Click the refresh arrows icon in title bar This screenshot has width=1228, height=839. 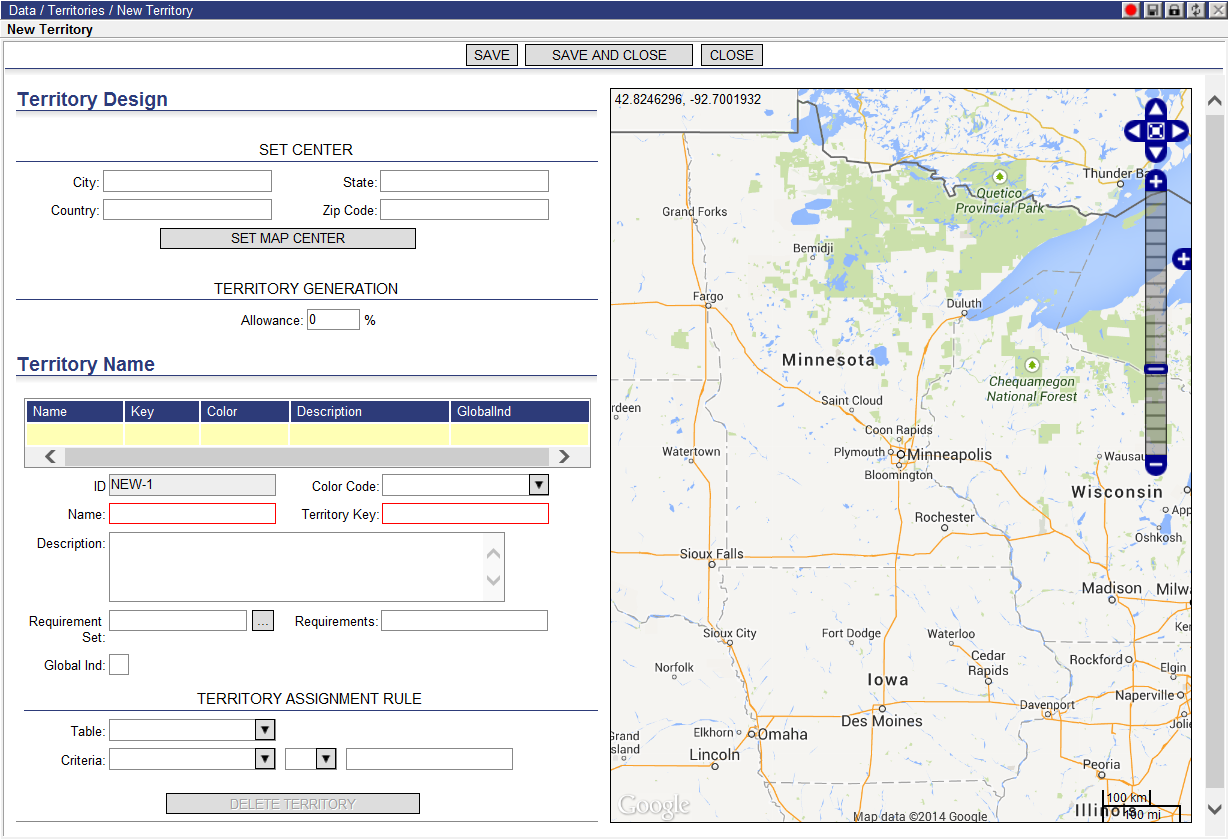[1196, 10]
